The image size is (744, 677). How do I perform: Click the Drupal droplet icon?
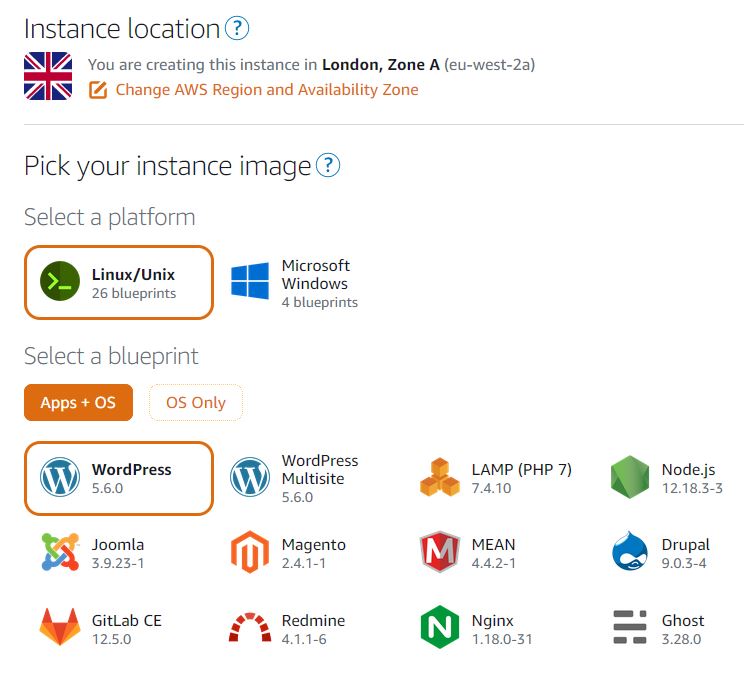pyautogui.click(x=630, y=551)
